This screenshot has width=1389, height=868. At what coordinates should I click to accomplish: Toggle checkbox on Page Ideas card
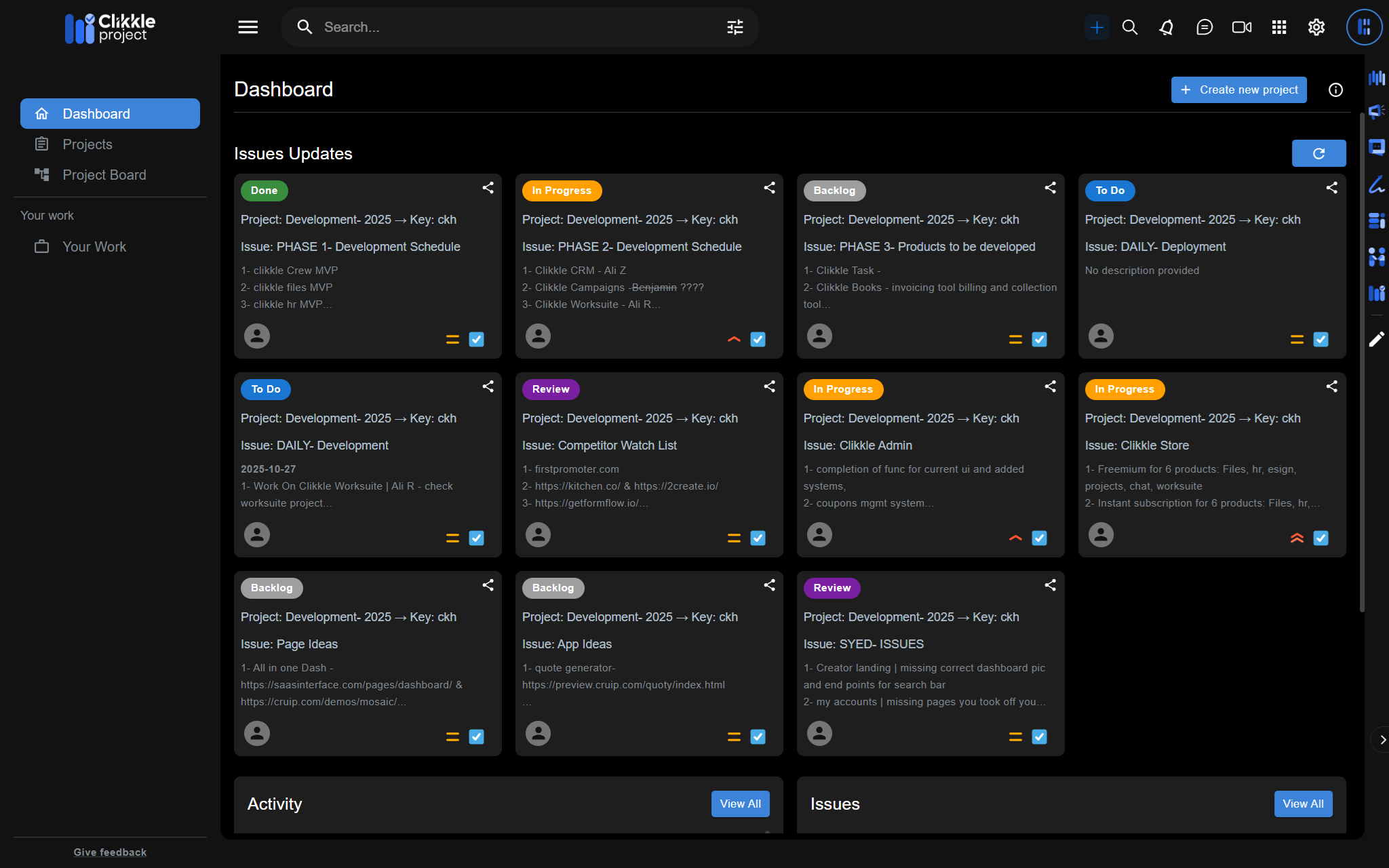point(476,736)
